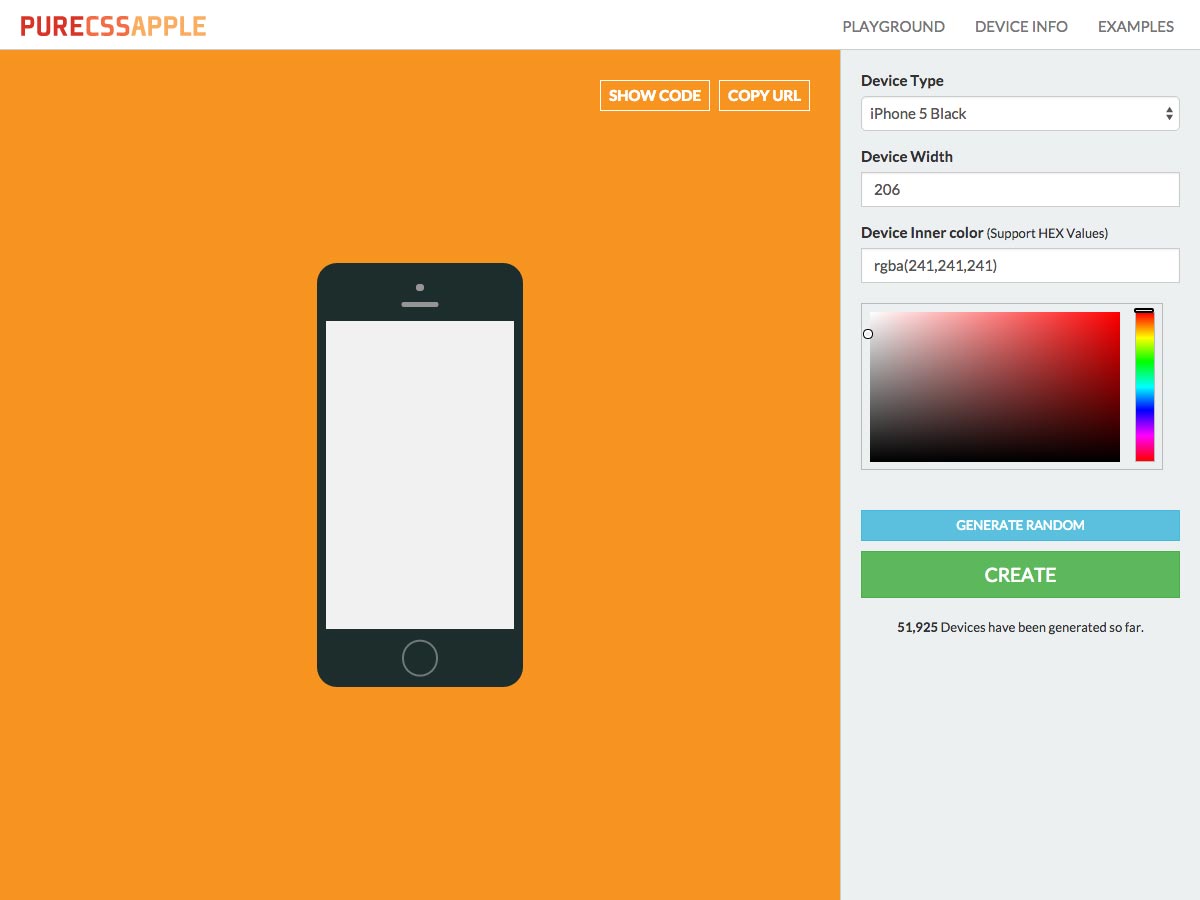This screenshot has height=900, width=1200.
Task: Click the rainbow hue slider strip
Action: (1145, 387)
